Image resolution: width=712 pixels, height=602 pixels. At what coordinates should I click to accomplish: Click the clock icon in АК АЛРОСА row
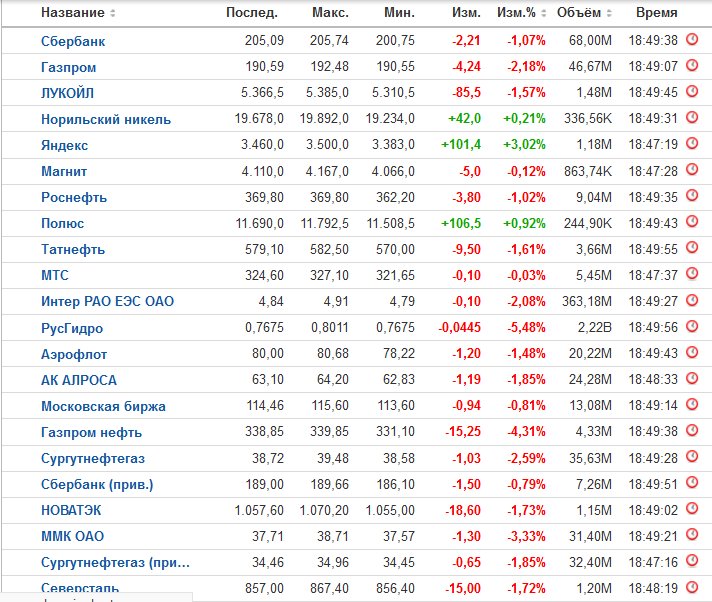pyautogui.click(x=692, y=379)
